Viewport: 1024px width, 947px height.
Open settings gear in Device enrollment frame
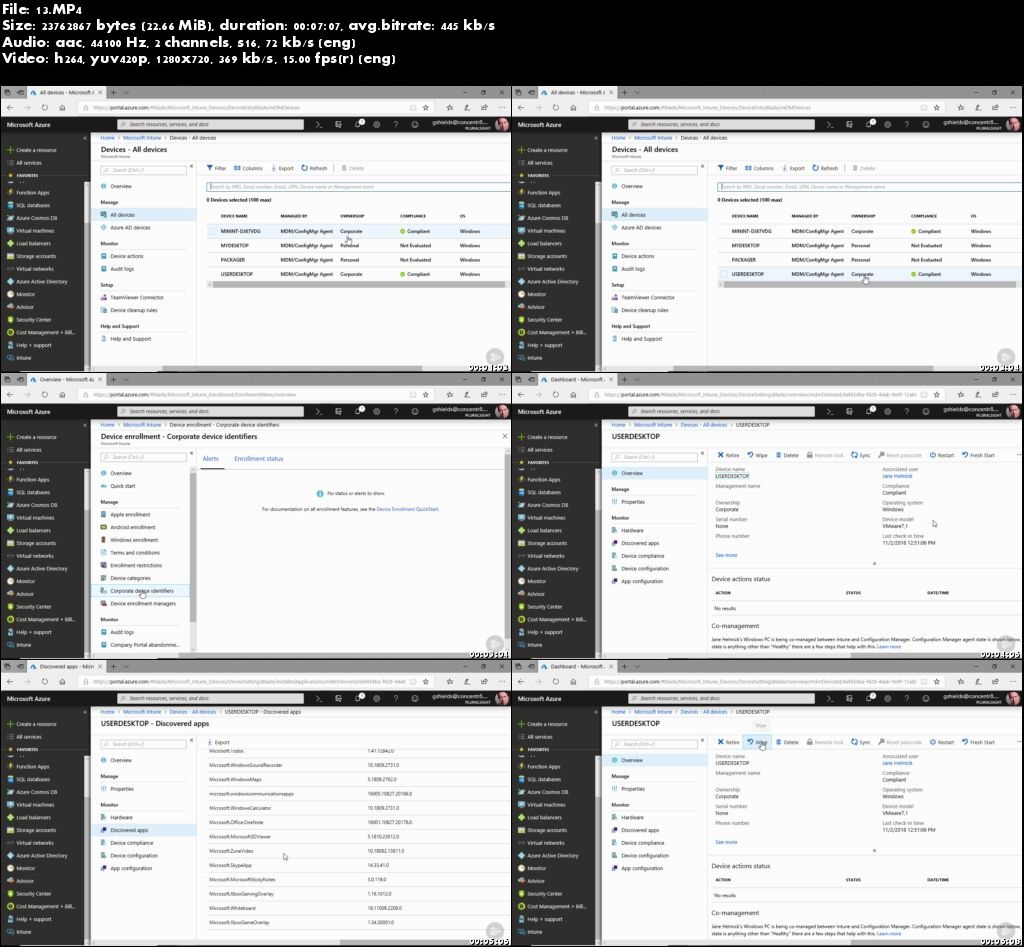pyautogui.click(x=376, y=411)
